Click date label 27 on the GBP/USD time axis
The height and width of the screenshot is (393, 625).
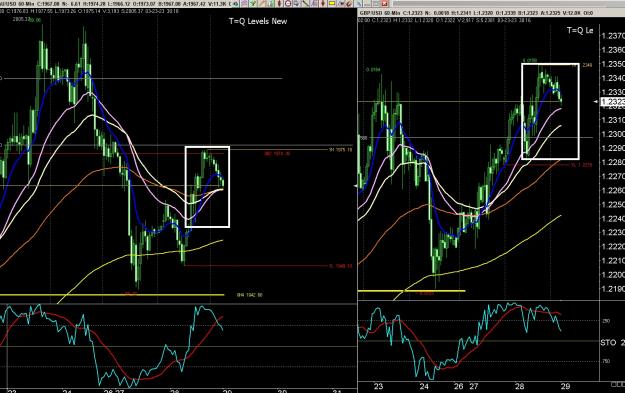(473, 386)
